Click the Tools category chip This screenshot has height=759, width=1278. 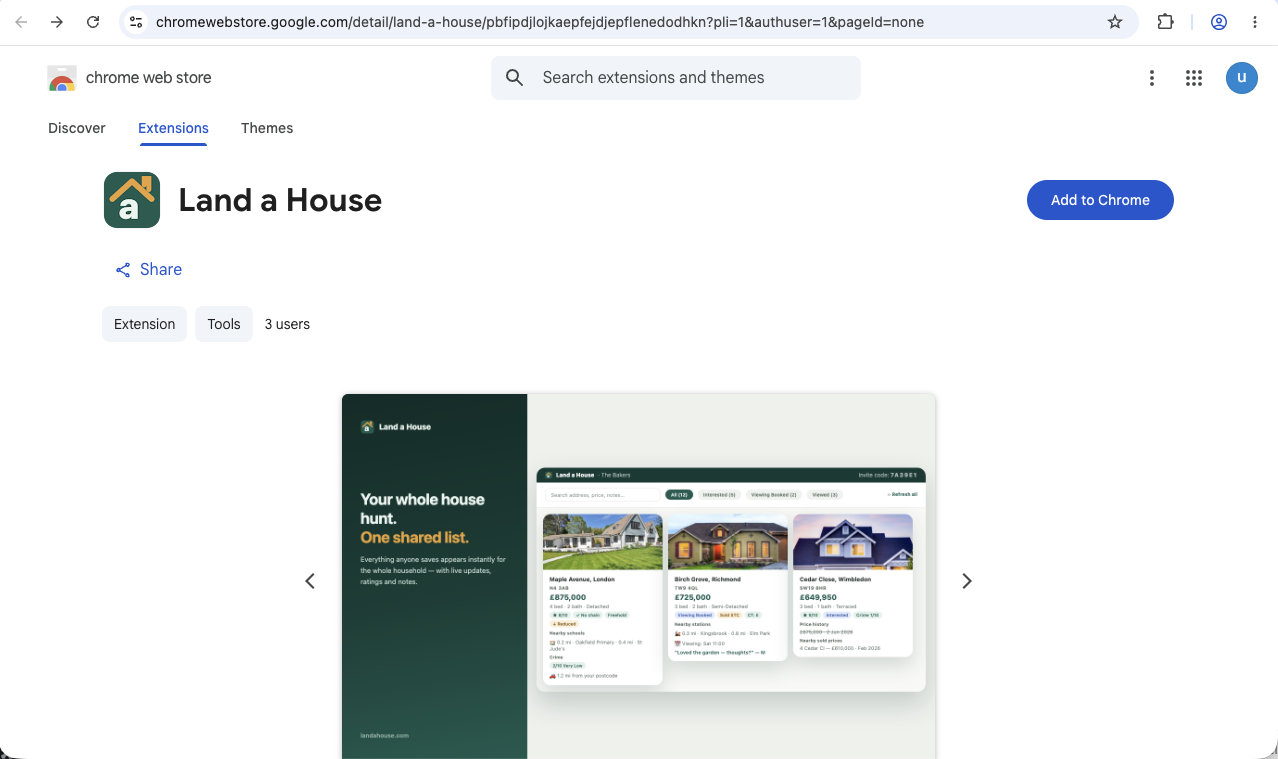pyautogui.click(x=224, y=324)
